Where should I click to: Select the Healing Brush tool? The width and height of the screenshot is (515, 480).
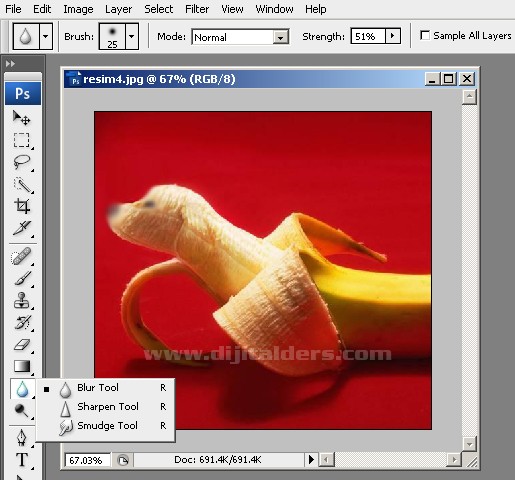[22, 257]
